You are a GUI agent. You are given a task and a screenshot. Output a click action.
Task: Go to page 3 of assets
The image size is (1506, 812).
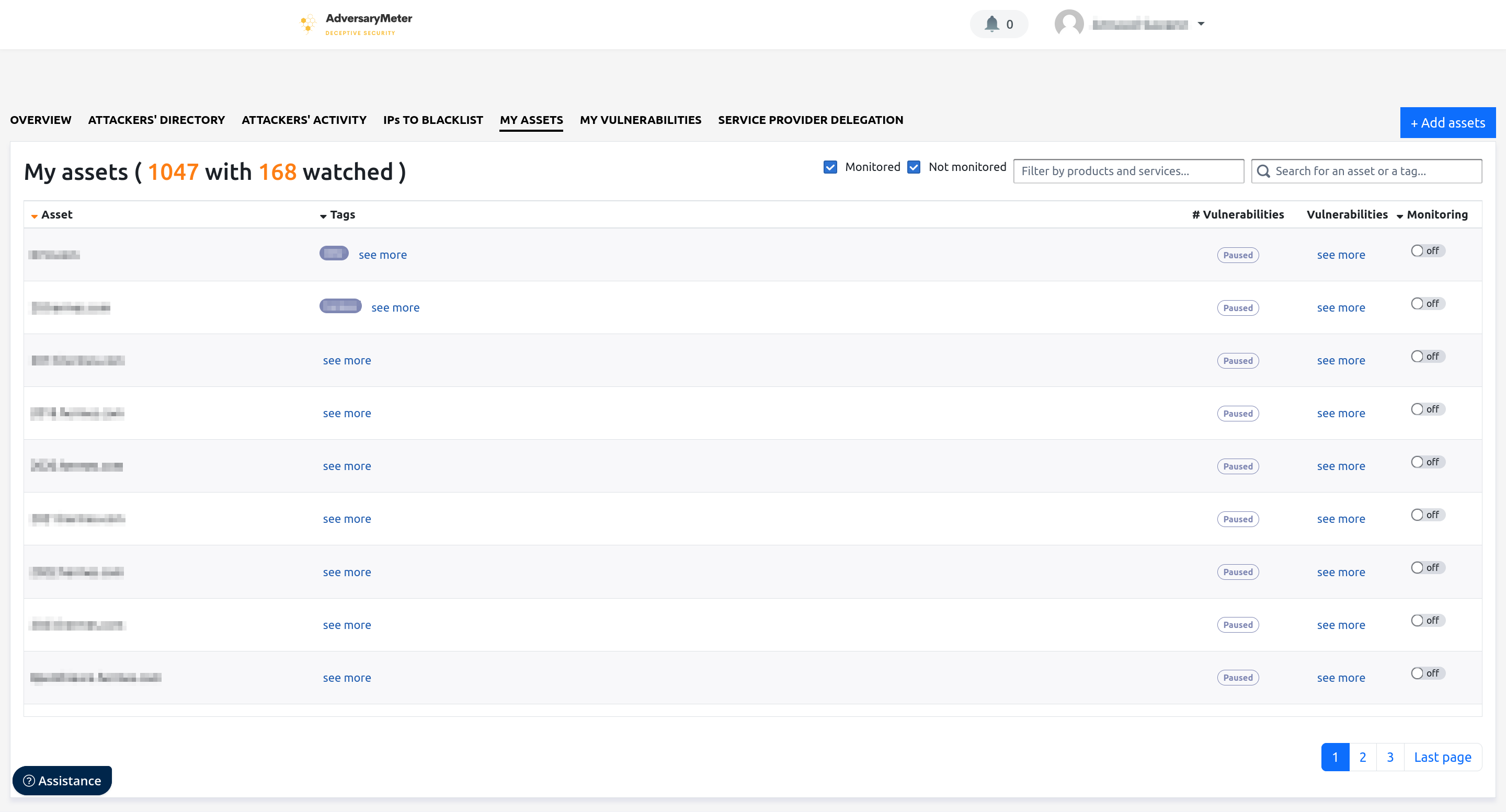[x=1390, y=757]
